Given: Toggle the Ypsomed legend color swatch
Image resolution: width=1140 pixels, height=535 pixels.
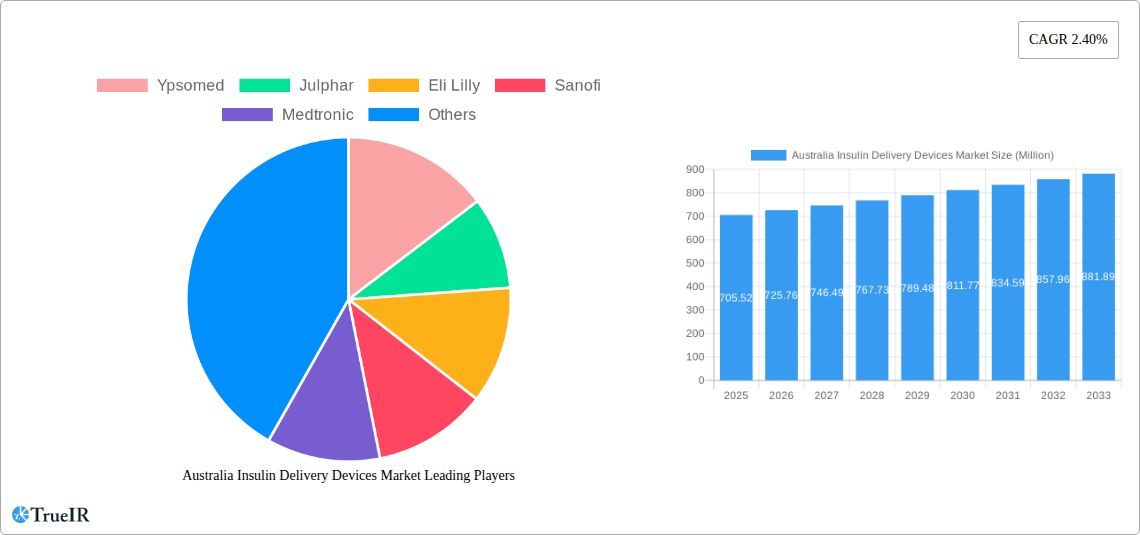Looking at the screenshot, I should pos(122,86).
